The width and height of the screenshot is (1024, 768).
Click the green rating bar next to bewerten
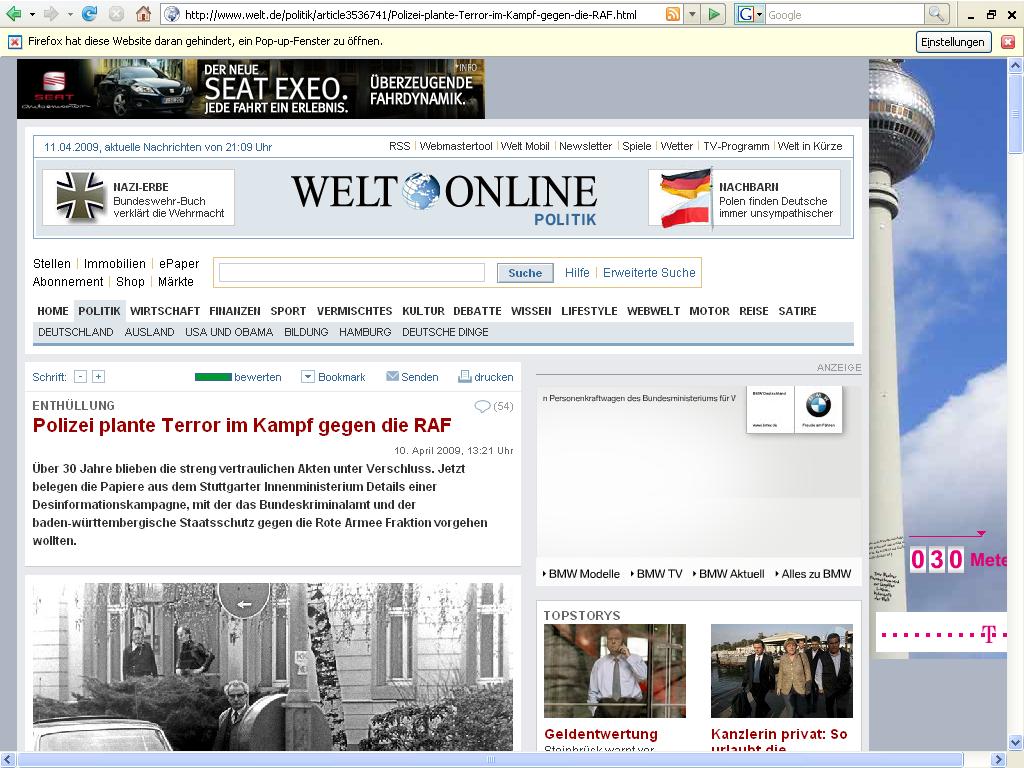click(x=213, y=377)
